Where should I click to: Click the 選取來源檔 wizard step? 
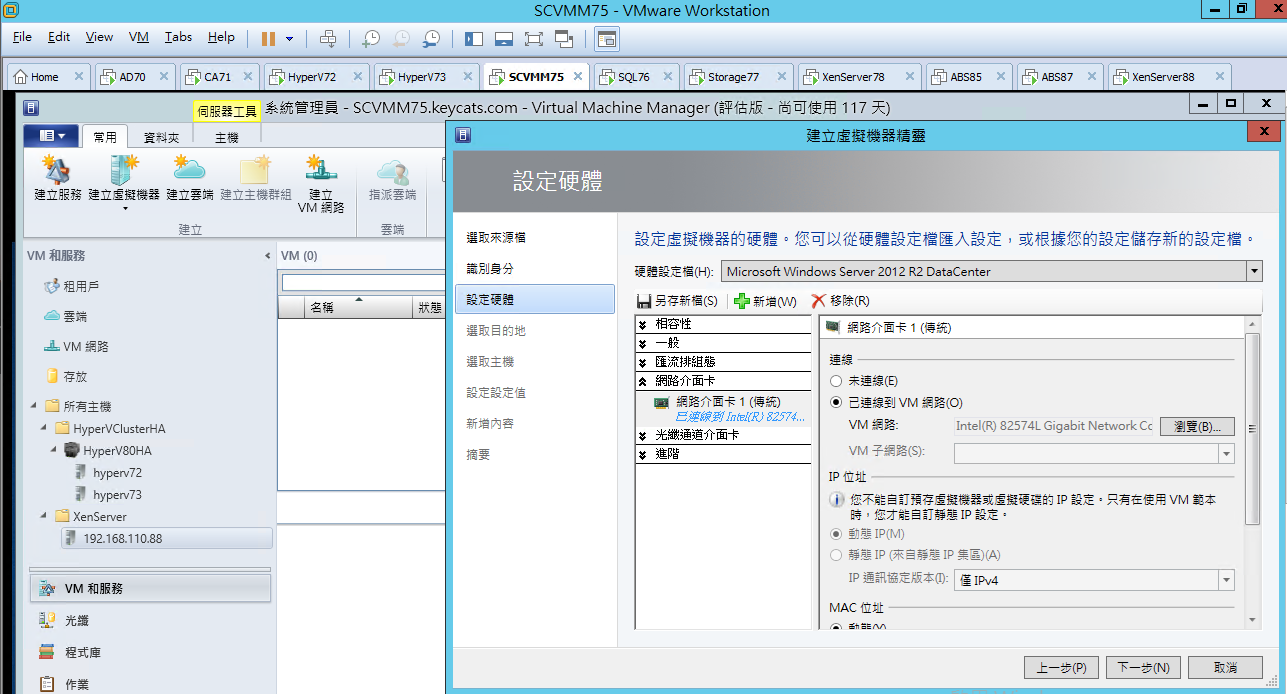[496, 237]
